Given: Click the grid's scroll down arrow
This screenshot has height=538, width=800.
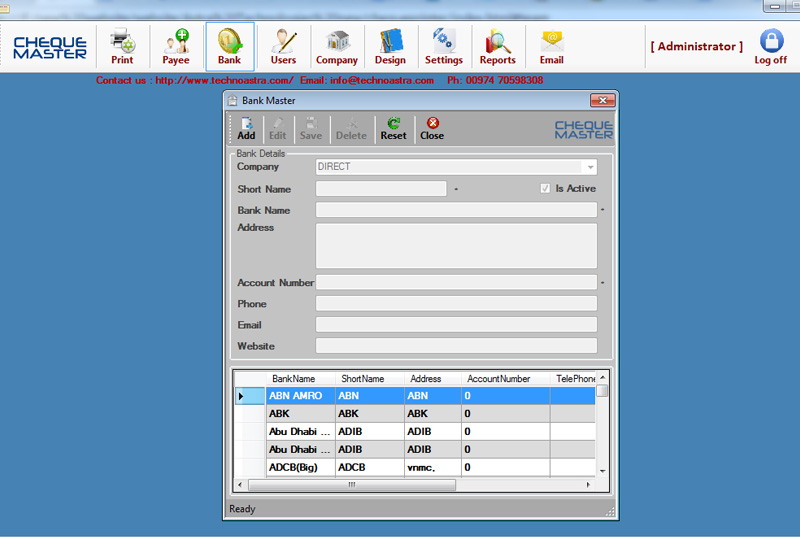Looking at the screenshot, I should click(603, 471).
